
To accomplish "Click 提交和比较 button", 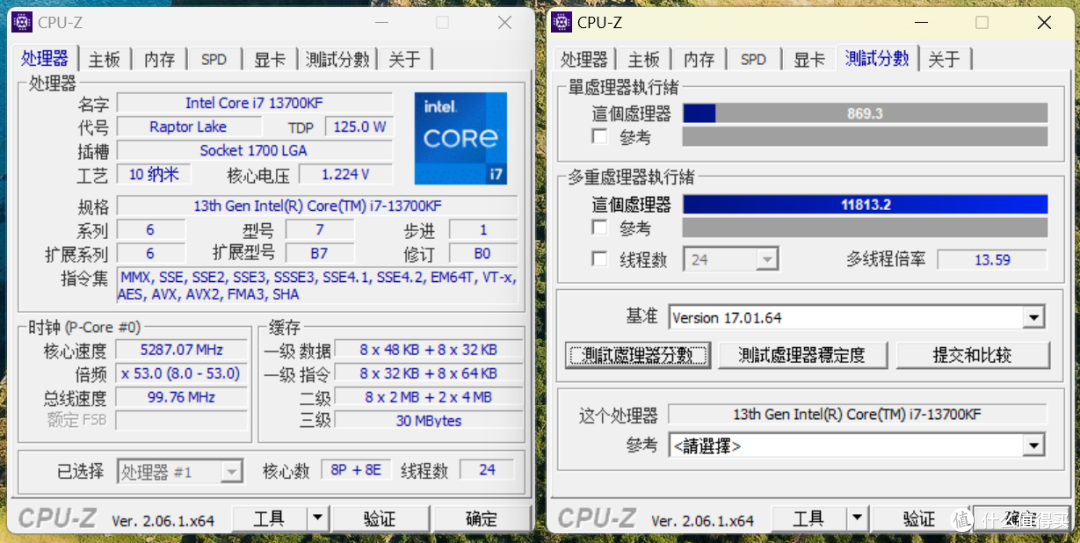I will 973,356.
